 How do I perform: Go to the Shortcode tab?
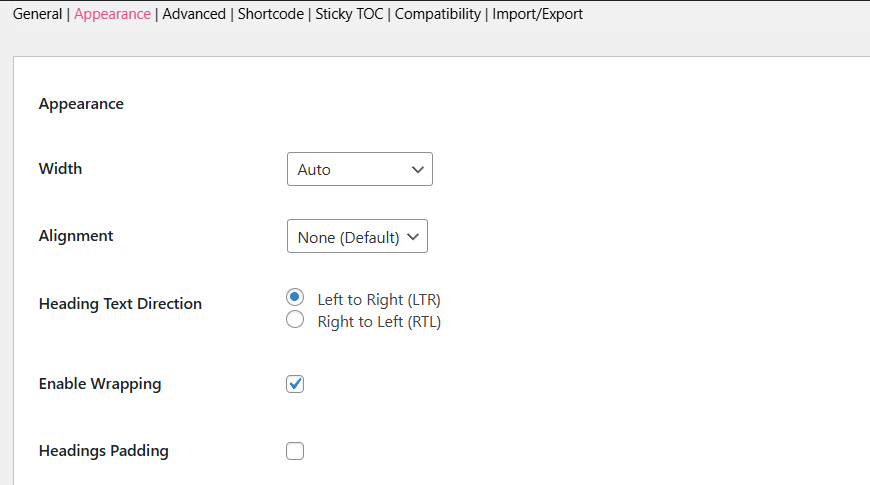(271, 14)
